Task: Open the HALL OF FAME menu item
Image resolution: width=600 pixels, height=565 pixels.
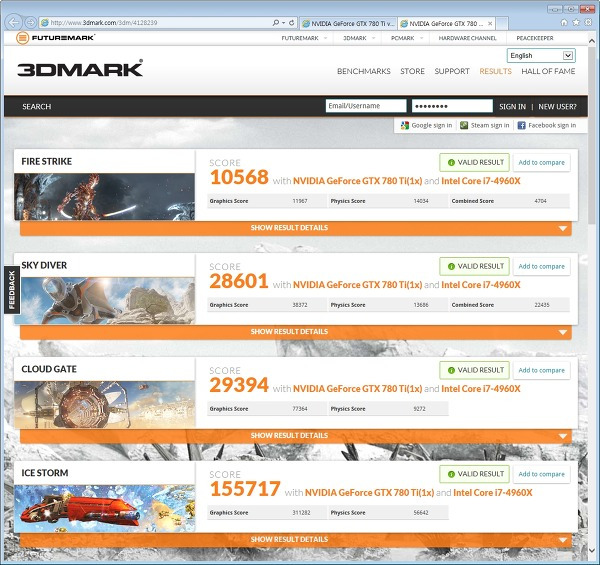Action: coord(548,71)
